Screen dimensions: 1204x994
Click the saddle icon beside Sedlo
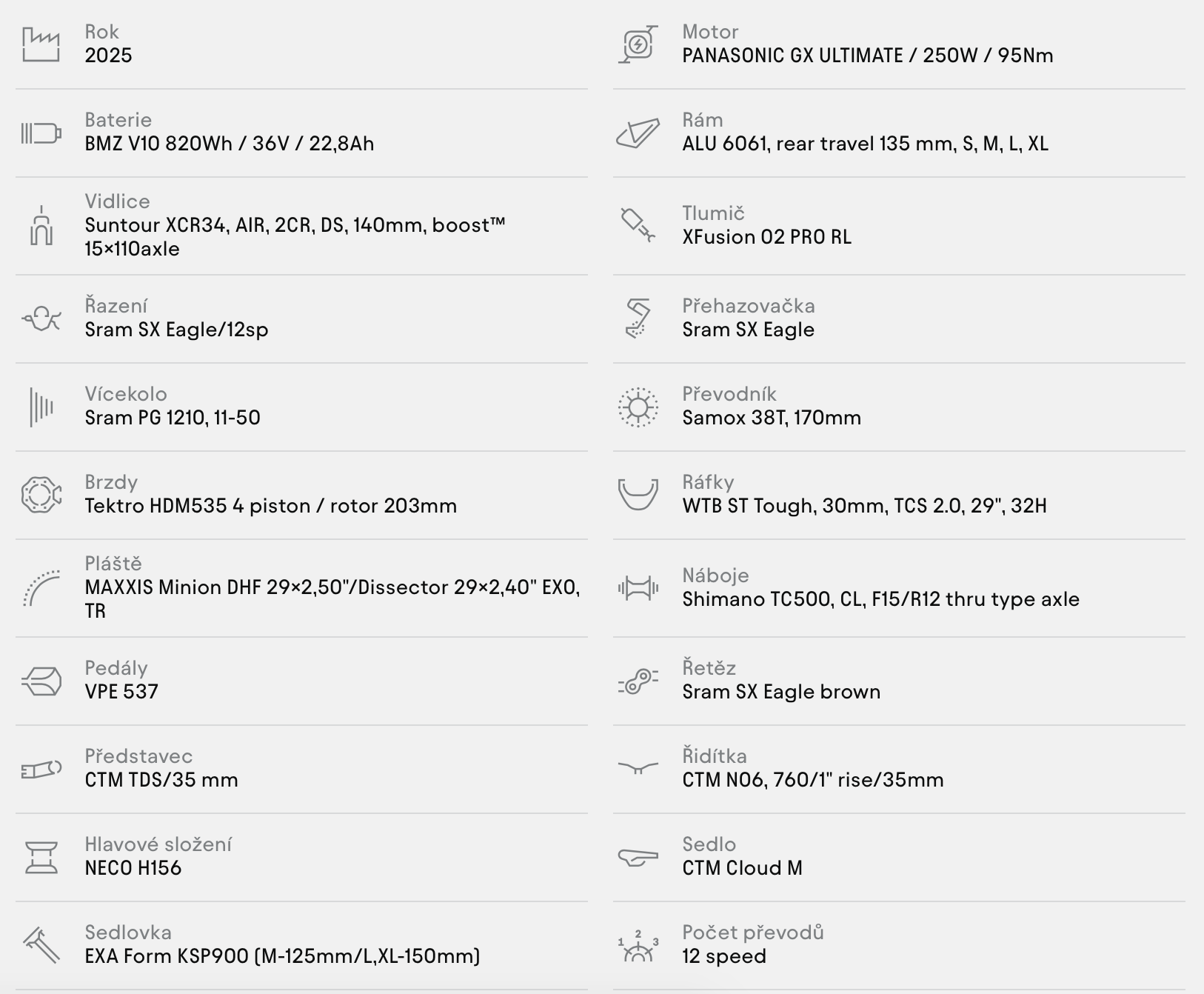[638, 858]
